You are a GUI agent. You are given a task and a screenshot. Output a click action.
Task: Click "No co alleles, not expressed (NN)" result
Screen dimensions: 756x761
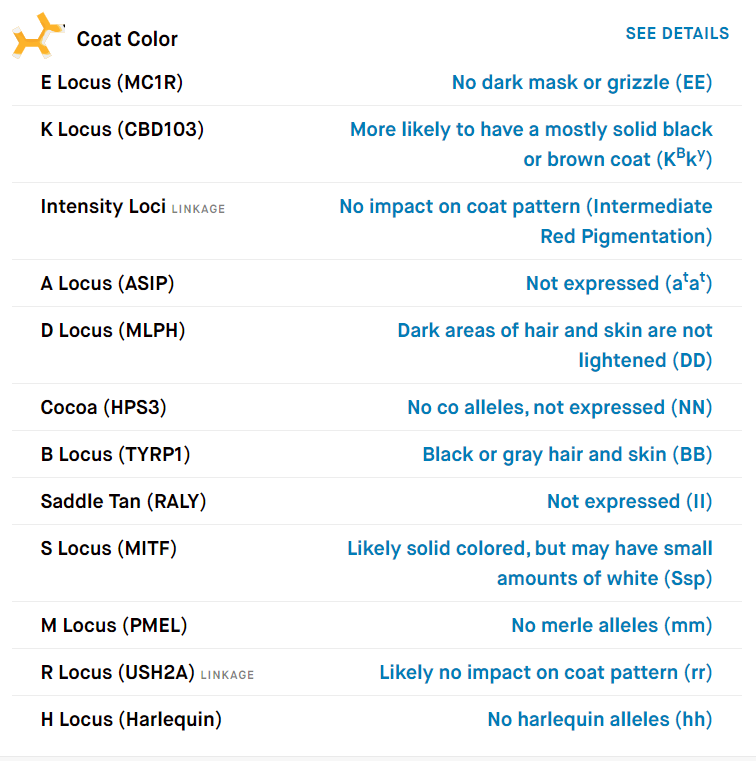(x=559, y=407)
